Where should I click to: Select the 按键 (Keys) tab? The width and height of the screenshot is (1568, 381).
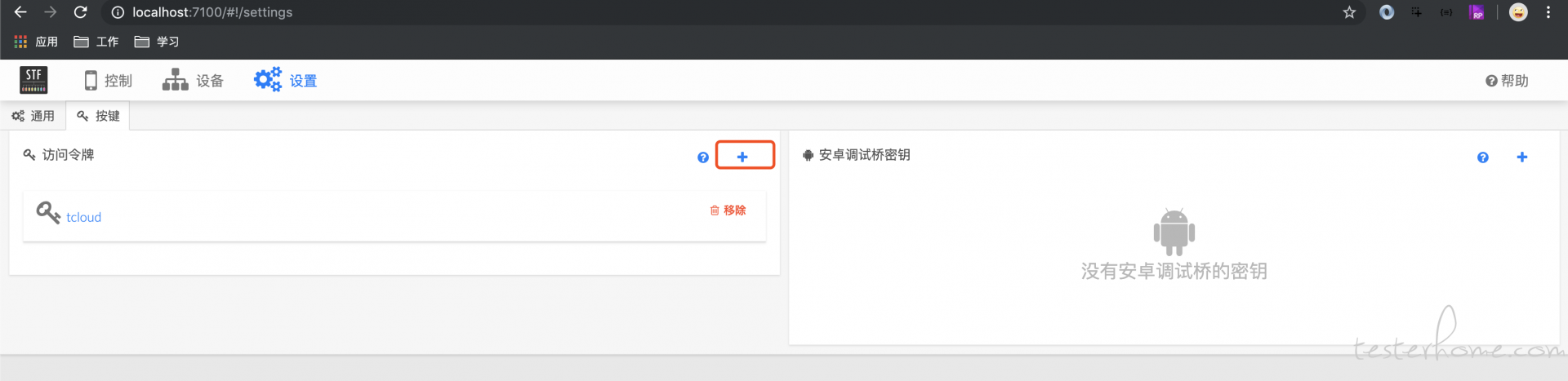point(98,116)
